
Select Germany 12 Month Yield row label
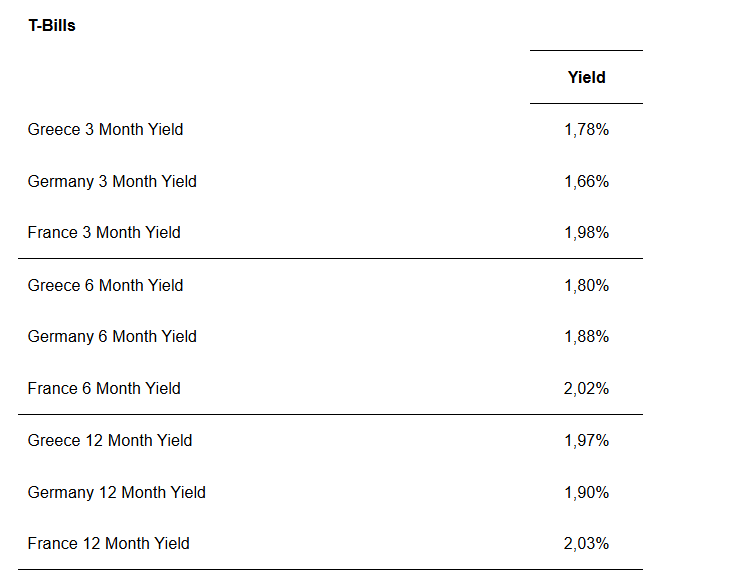click(x=116, y=492)
